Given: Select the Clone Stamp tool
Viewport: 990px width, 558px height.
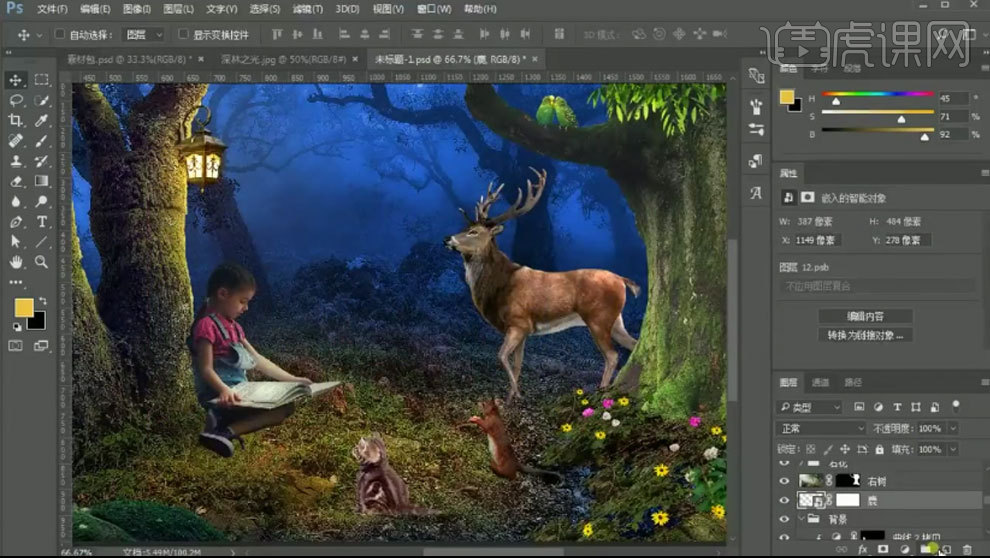Looking at the screenshot, I should [16, 161].
